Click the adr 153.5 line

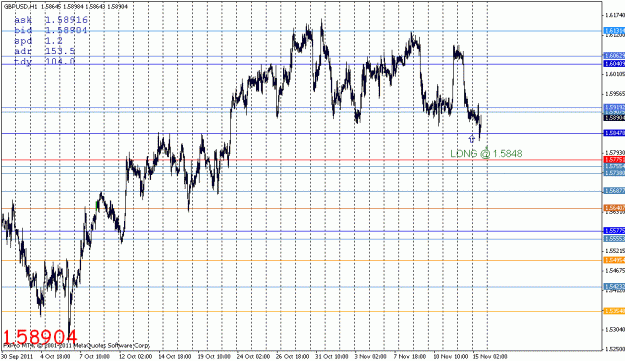coord(45,51)
